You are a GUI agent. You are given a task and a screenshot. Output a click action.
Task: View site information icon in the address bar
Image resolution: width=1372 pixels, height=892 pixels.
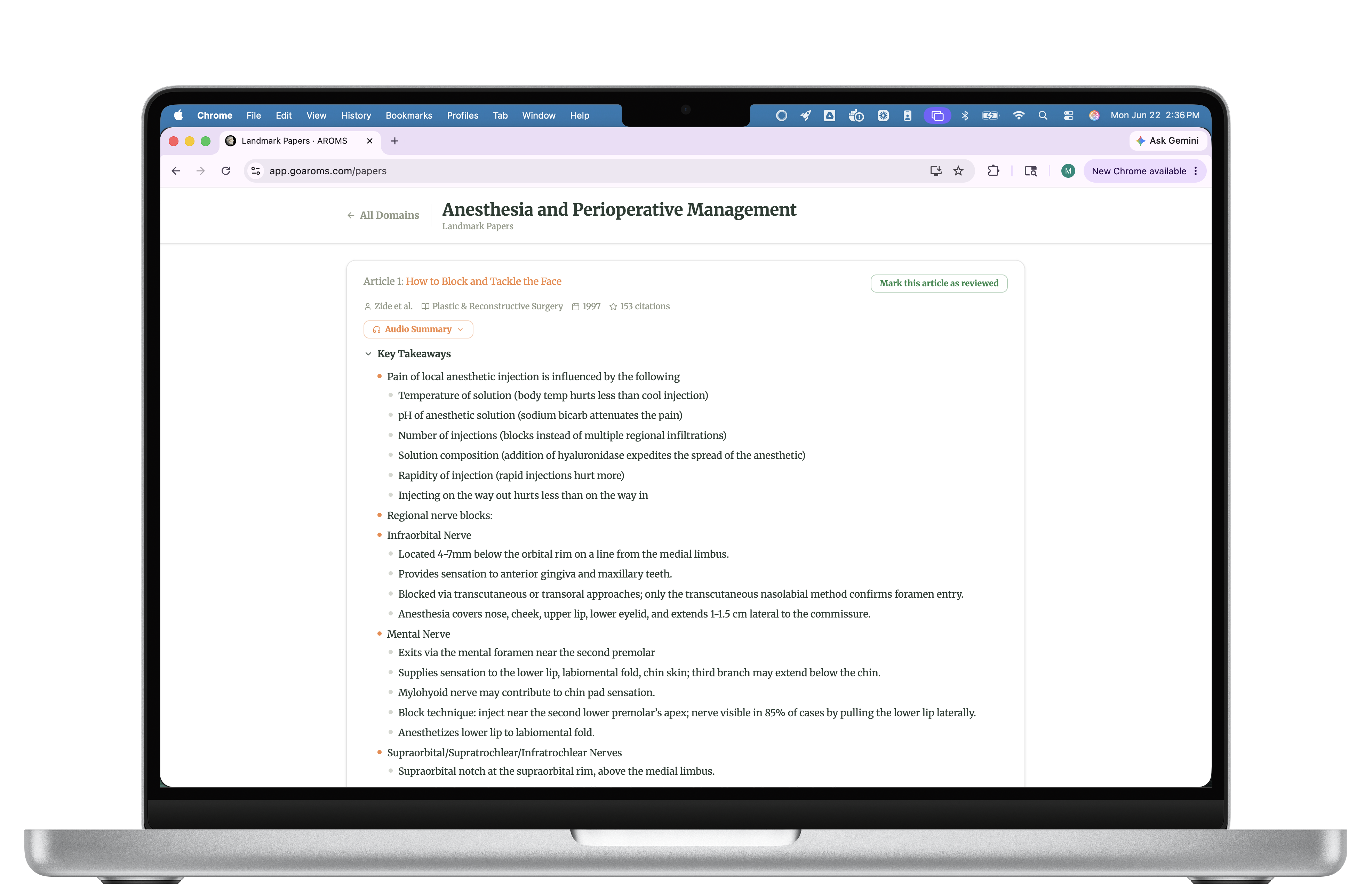[x=256, y=171]
